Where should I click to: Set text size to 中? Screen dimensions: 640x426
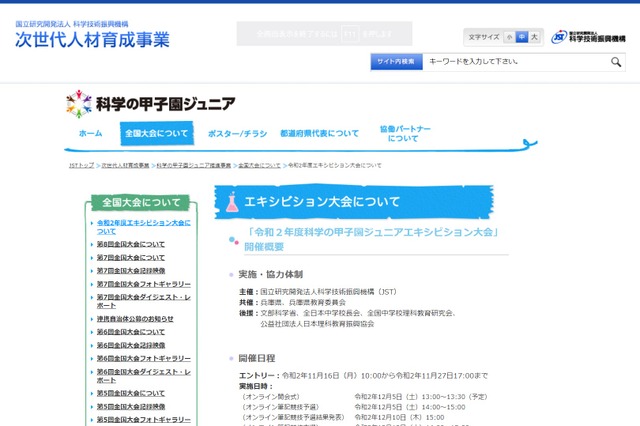click(x=522, y=37)
